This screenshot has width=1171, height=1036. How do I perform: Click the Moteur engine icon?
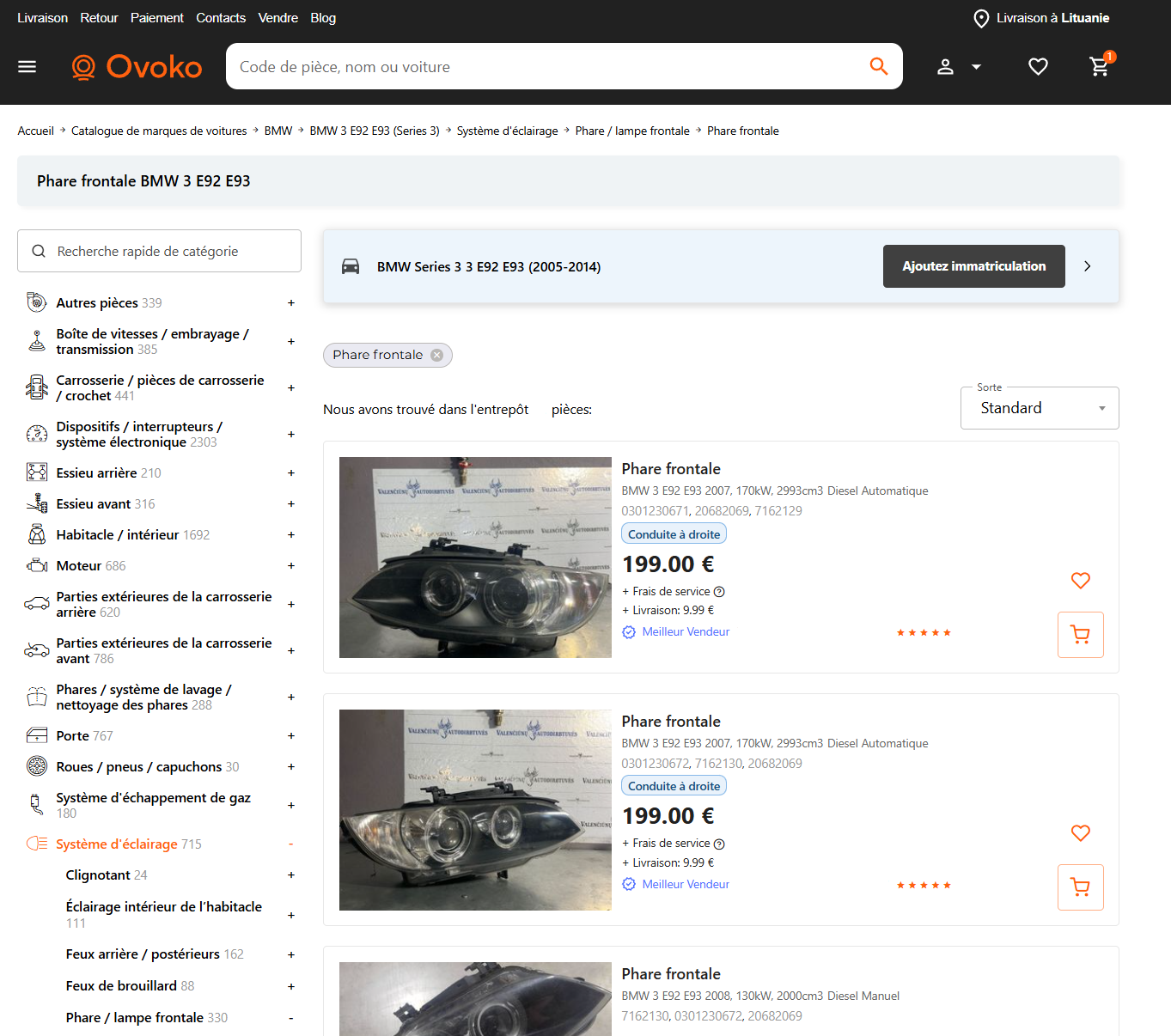pos(37,565)
